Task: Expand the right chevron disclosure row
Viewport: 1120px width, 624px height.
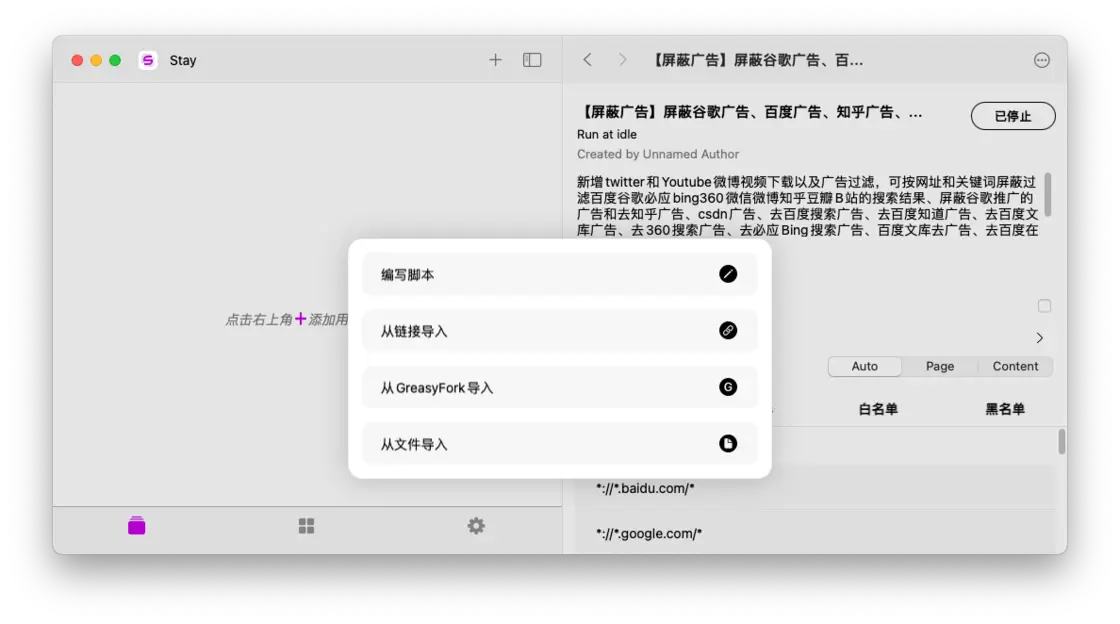Action: 1039,338
